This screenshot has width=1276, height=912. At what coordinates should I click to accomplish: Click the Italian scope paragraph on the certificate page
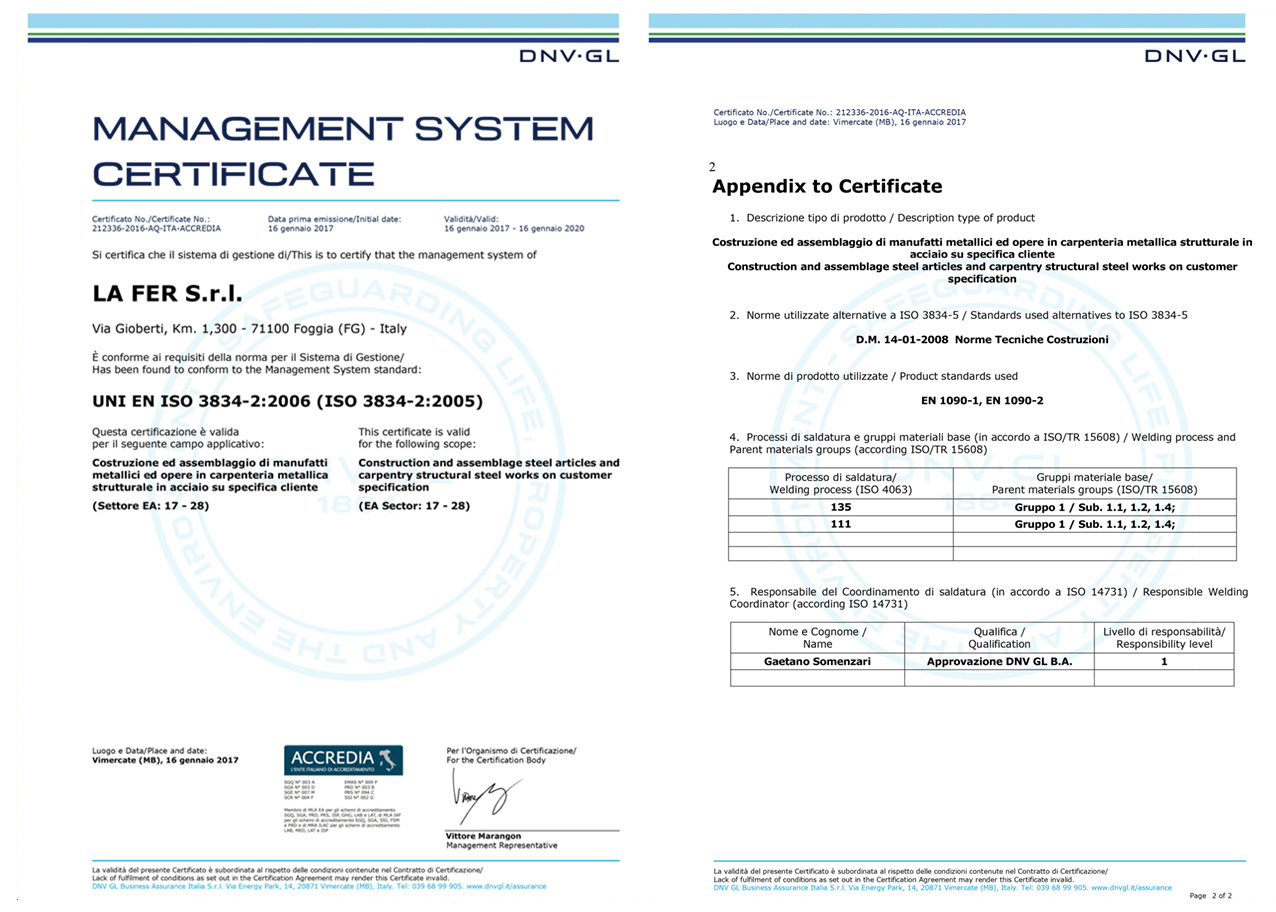point(210,475)
